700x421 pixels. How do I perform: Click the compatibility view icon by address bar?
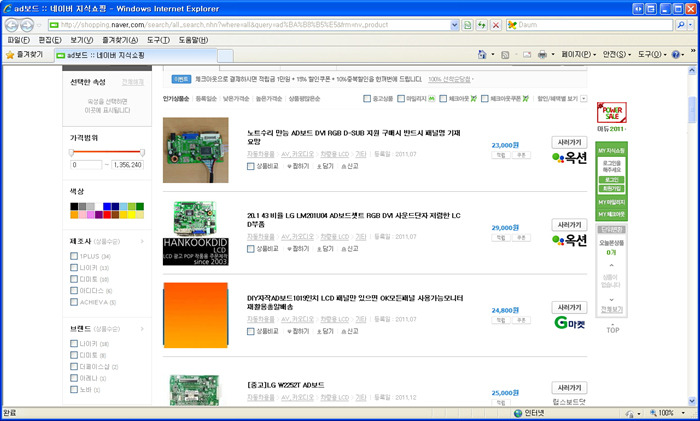coord(467,25)
